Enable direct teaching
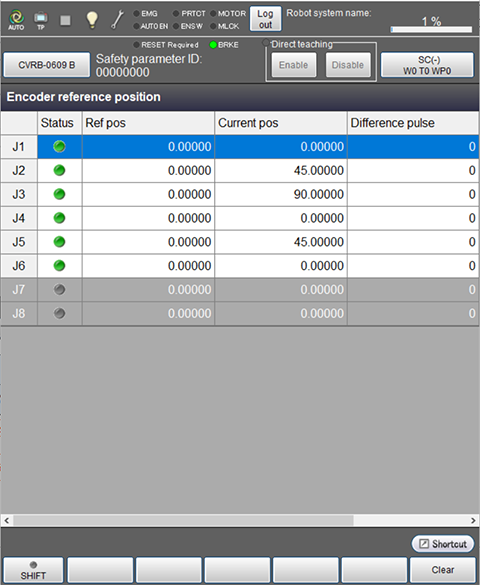480x585 pixels. [294, 65]
